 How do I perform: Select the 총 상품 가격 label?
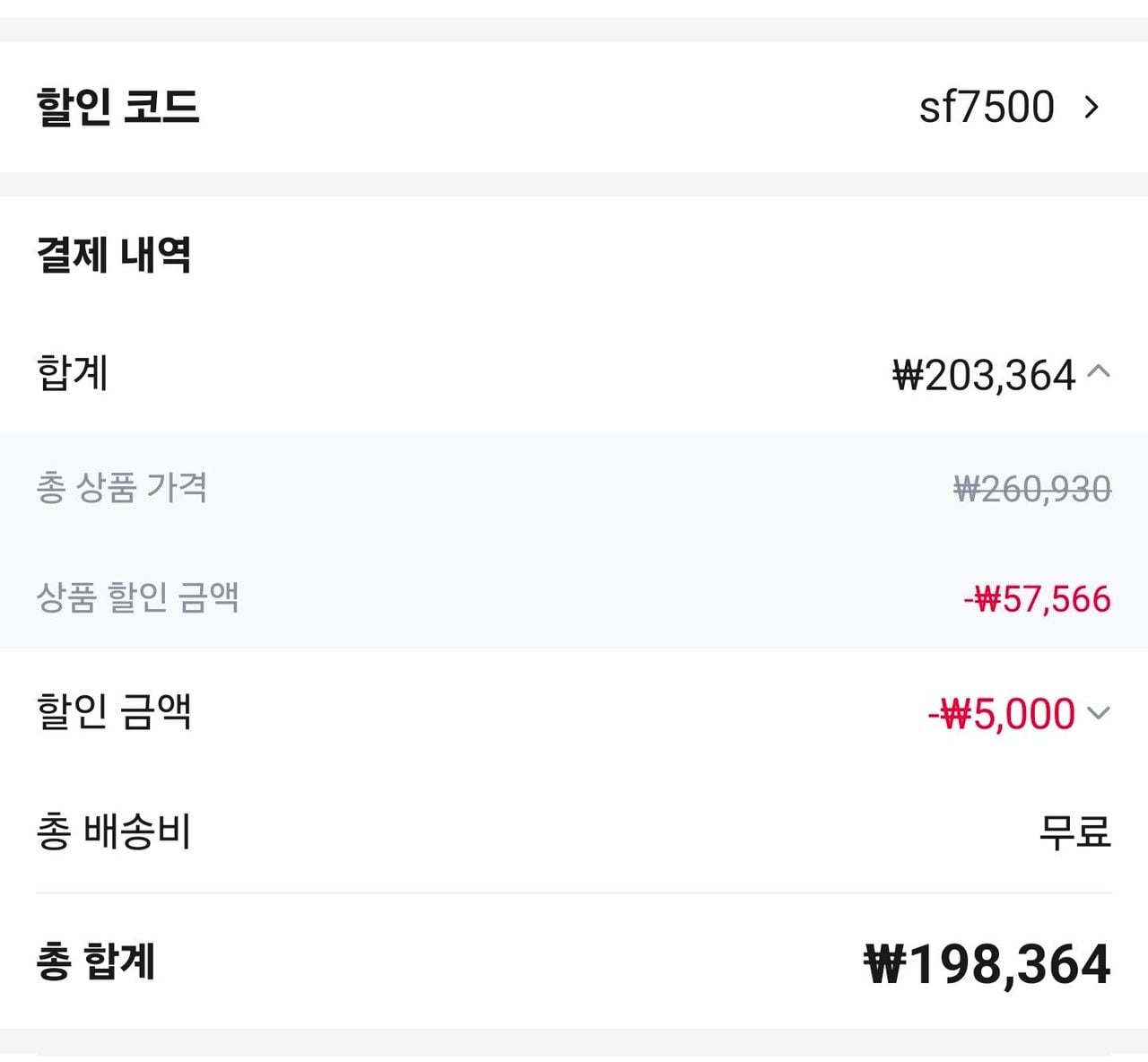click(122, 488)
